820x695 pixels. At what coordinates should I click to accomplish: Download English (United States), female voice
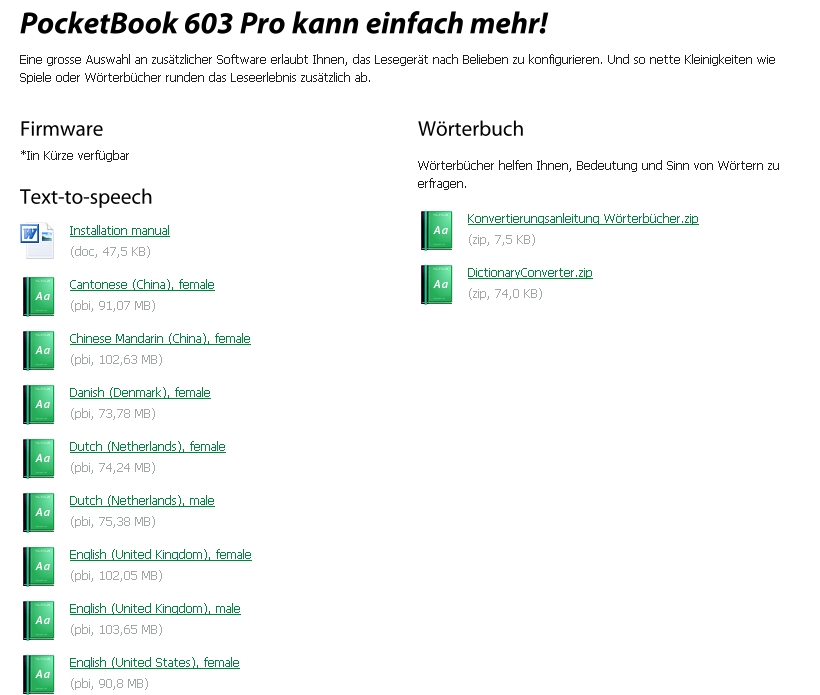pyautogui.click(x=154, y=663)
